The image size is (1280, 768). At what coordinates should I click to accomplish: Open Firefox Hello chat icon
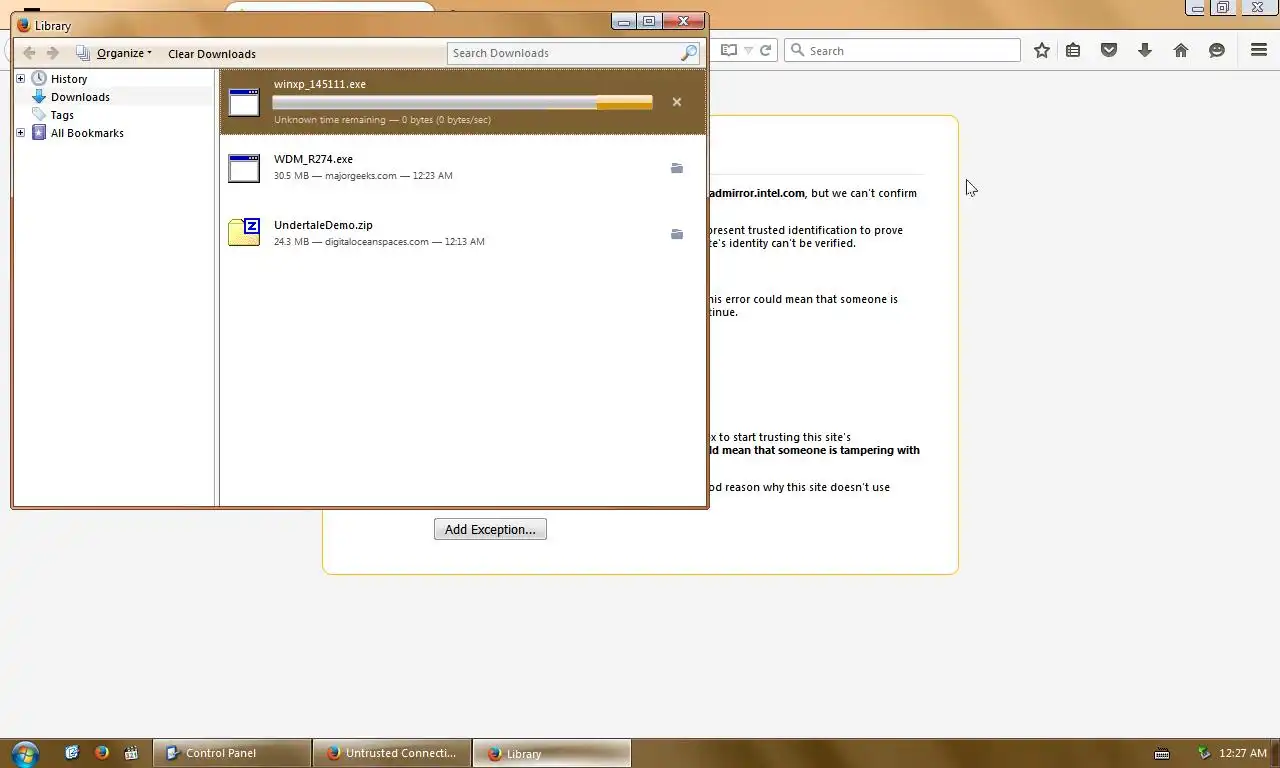pos(1217,50)
